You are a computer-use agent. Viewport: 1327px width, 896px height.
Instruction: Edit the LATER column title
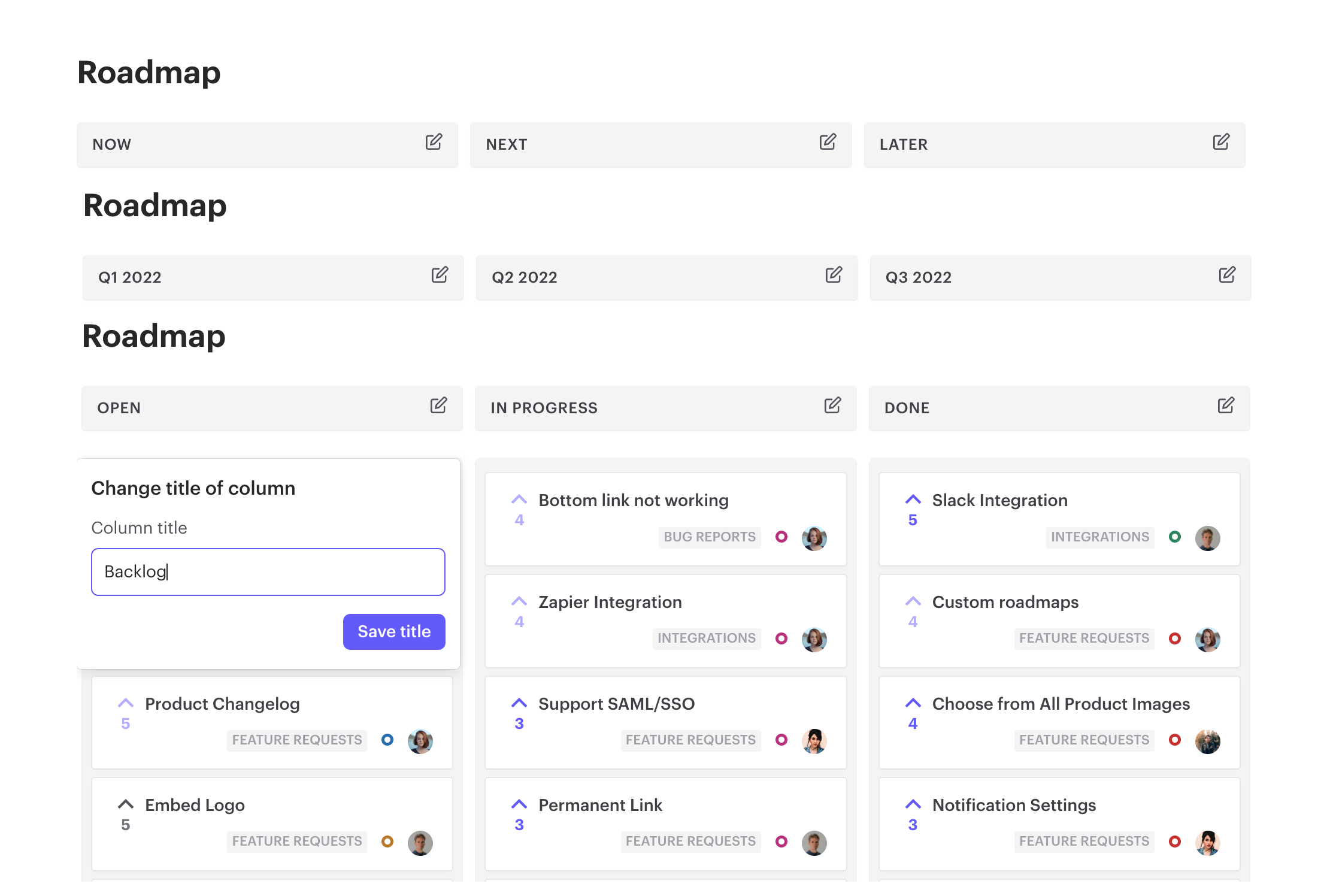coord(1221,142)
